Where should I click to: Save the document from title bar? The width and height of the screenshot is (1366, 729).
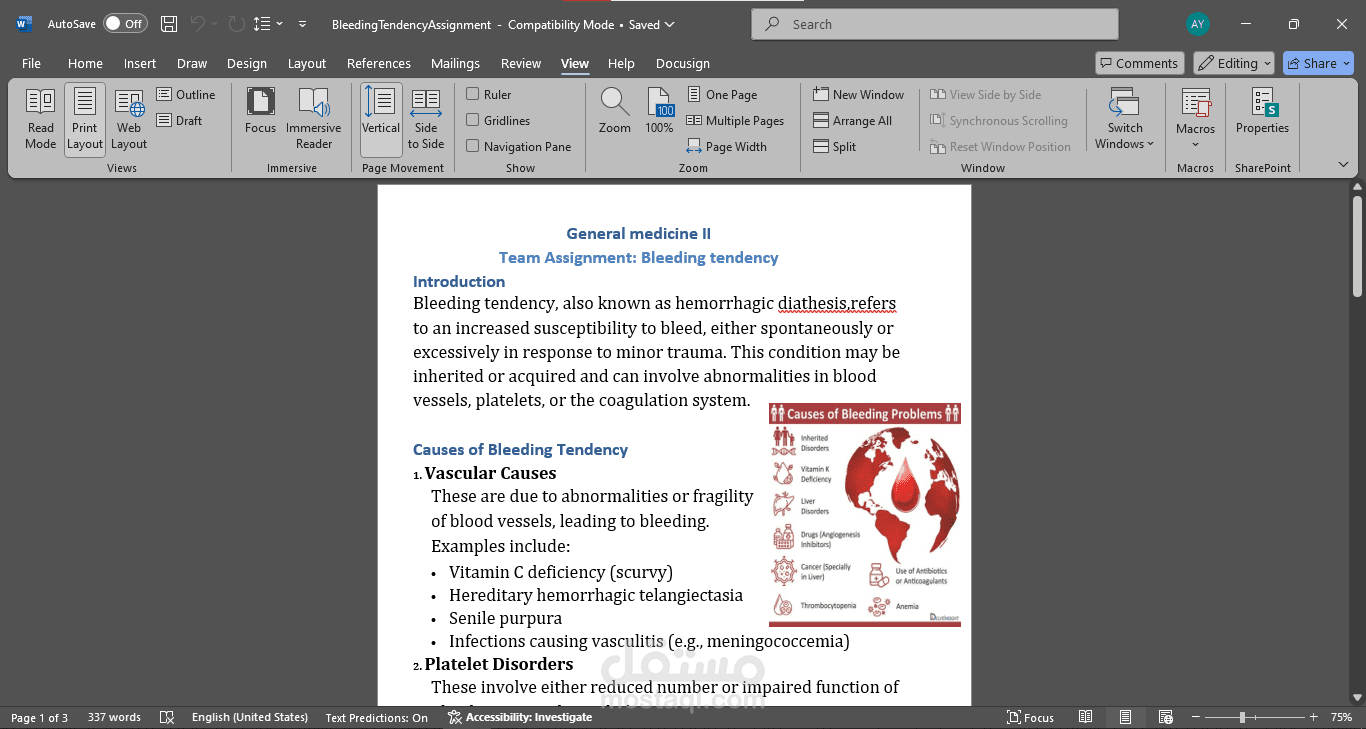169,24
